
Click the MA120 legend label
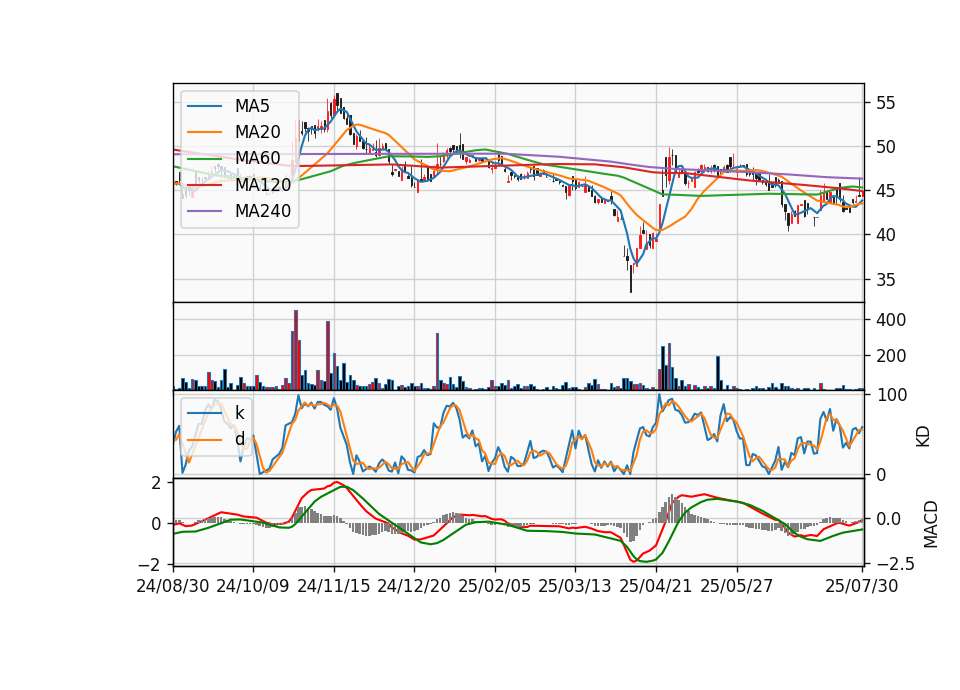point(263,185)
